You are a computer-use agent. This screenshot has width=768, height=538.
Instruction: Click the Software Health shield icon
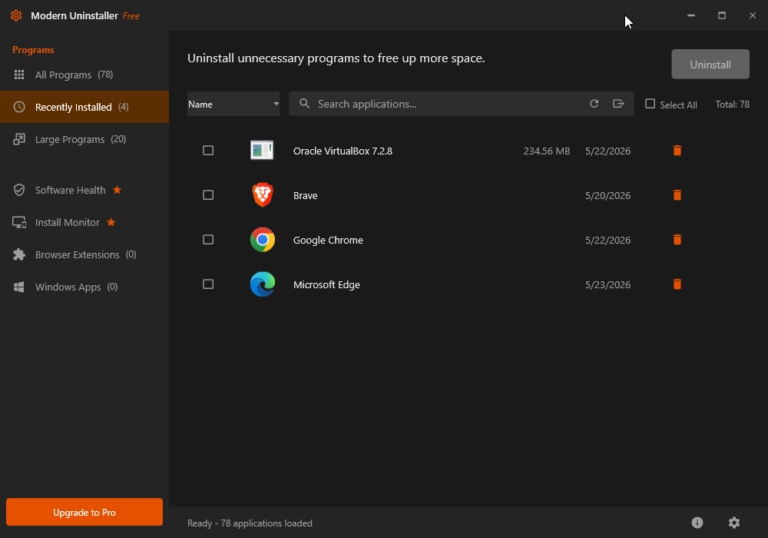tap(19, 190)
